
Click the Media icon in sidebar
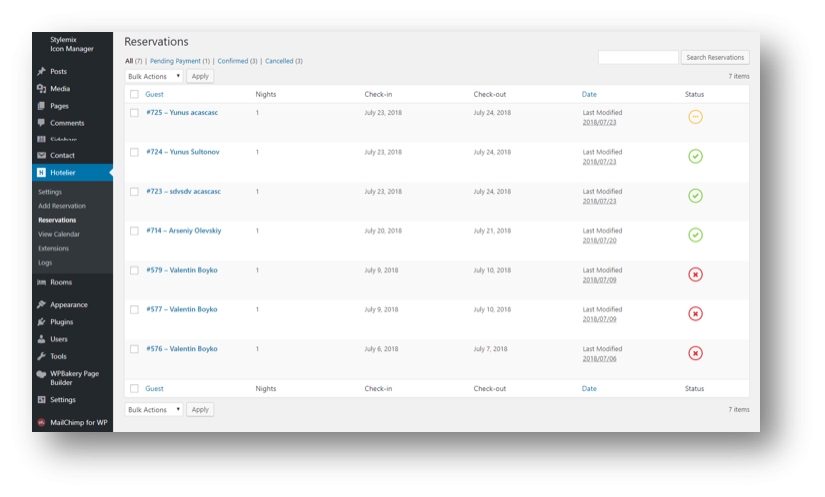(x=41, y=89)
